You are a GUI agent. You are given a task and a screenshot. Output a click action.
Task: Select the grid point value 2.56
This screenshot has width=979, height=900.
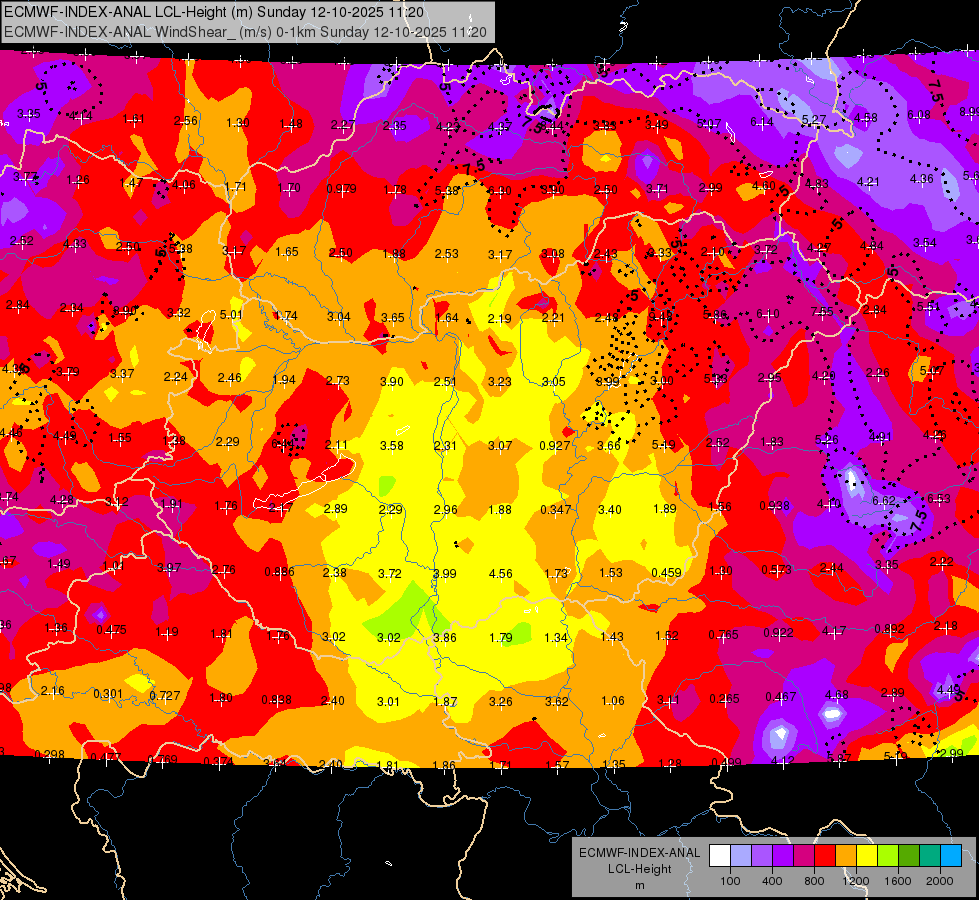(x=185, y=121)
